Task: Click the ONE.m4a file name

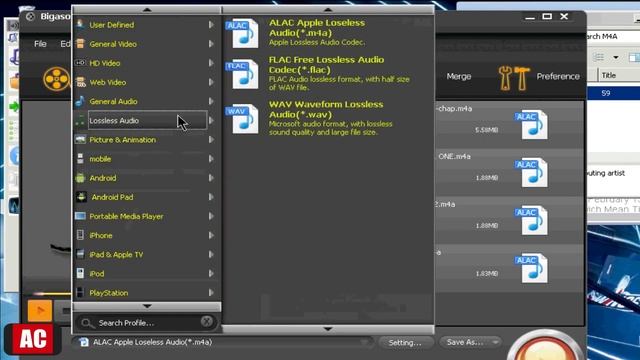Action: (454, 156)
